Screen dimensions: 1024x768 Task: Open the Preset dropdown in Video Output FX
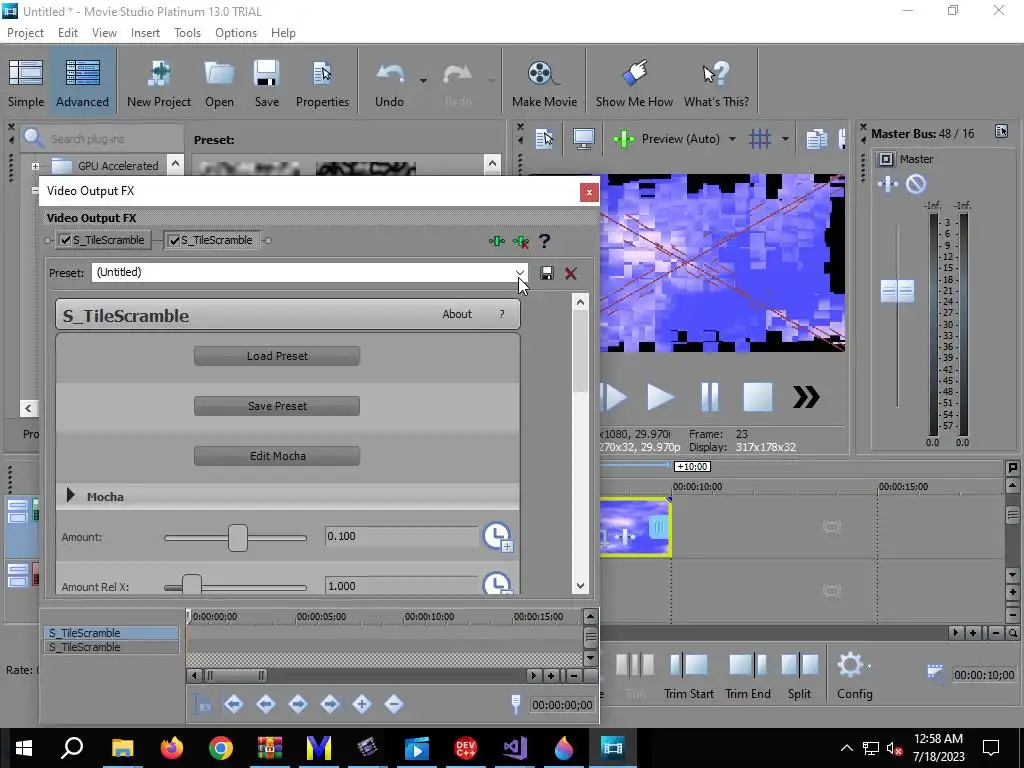pyautogui.click(x=519, y=272)
